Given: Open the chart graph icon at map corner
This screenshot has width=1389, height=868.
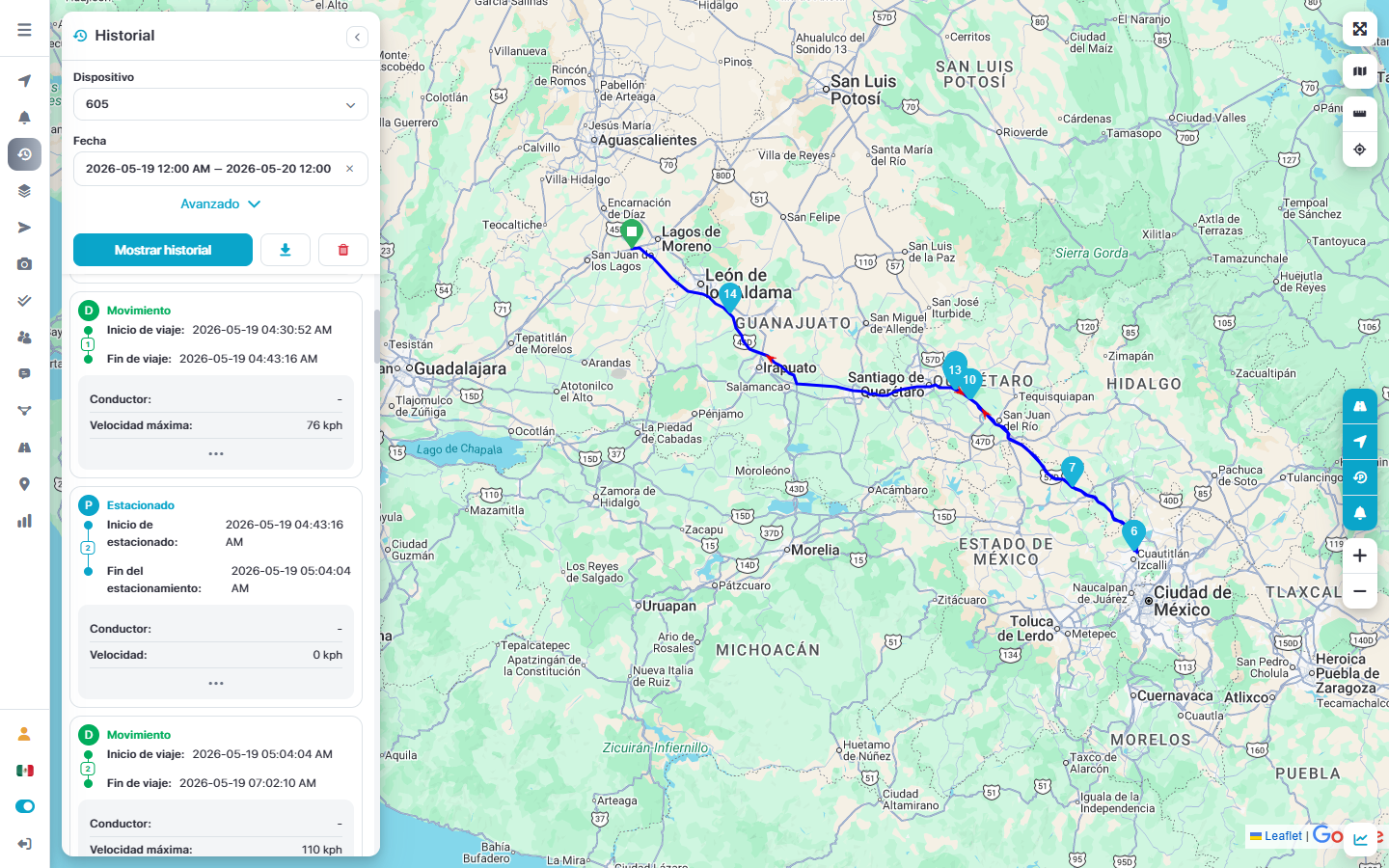Looking at the screenshot, I should click(x=1360, y=839).
